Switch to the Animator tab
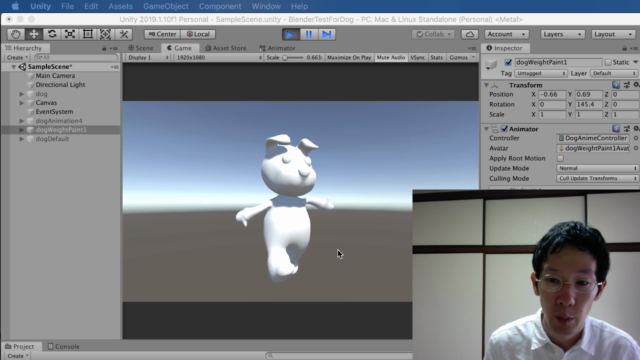Image resolution: width=640 pixels, height=360 pixels. tap(277, 48)
